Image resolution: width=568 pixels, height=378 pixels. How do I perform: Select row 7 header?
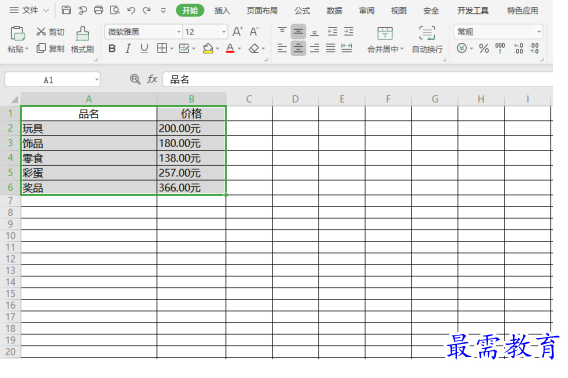[10, 201]
